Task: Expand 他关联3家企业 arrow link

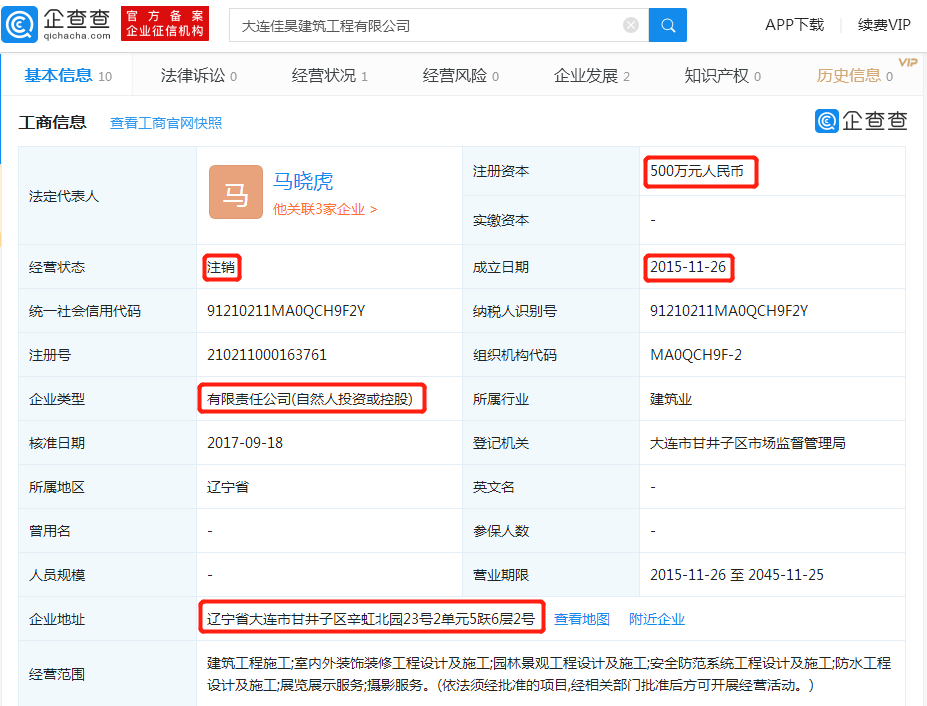Action: point(325,209)
